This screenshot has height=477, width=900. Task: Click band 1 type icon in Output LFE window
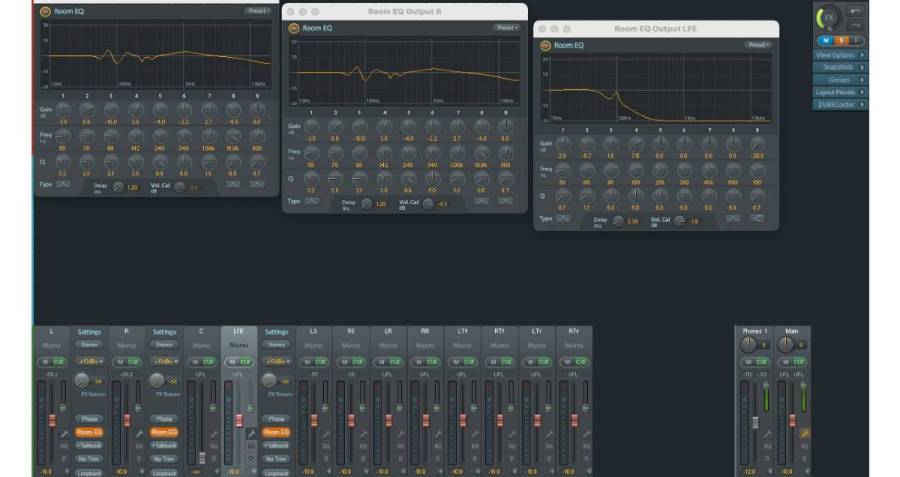pyautogui.click(x=563, y=218)
